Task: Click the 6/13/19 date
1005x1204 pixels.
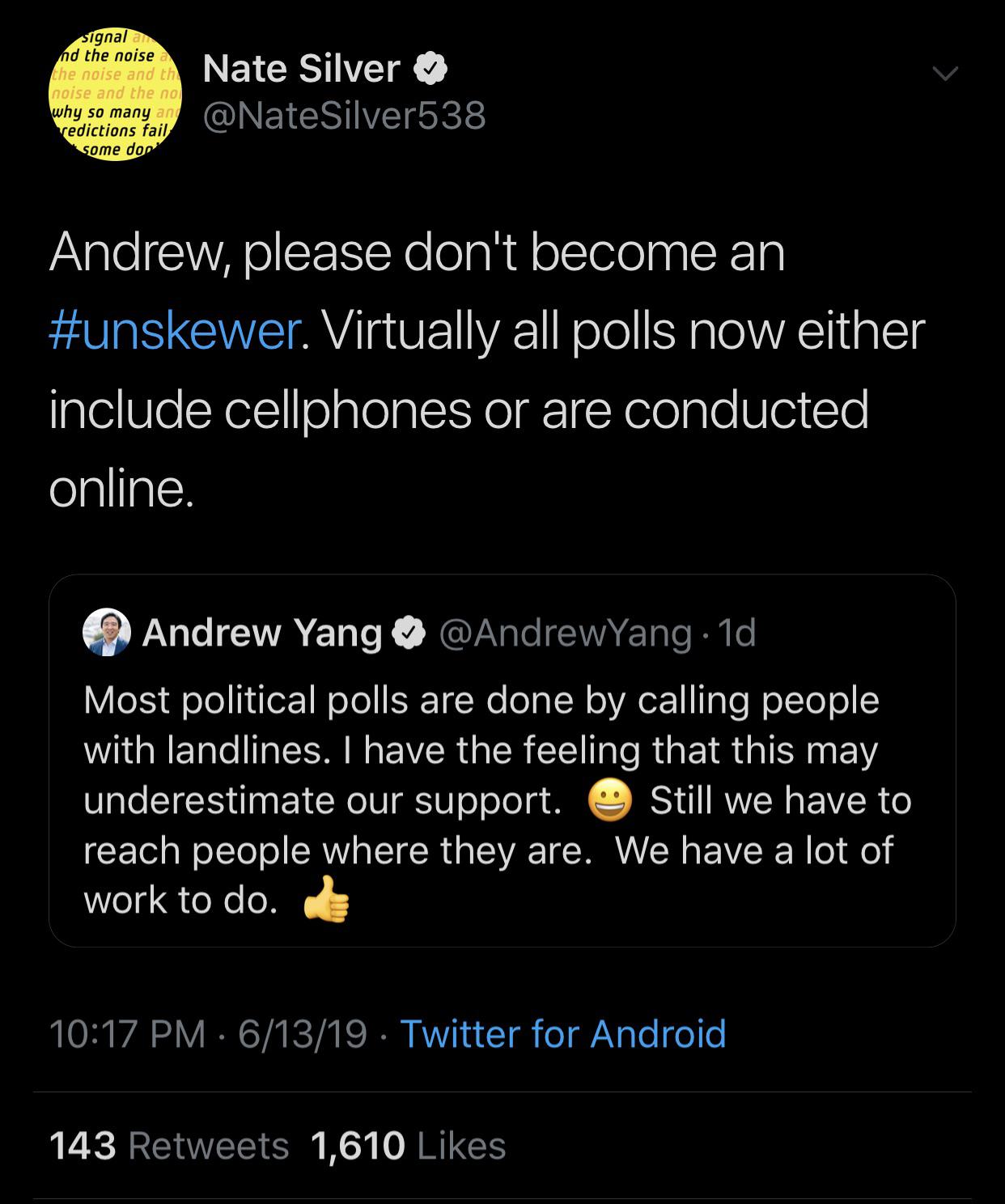Action: click(x=303, y=1034)
